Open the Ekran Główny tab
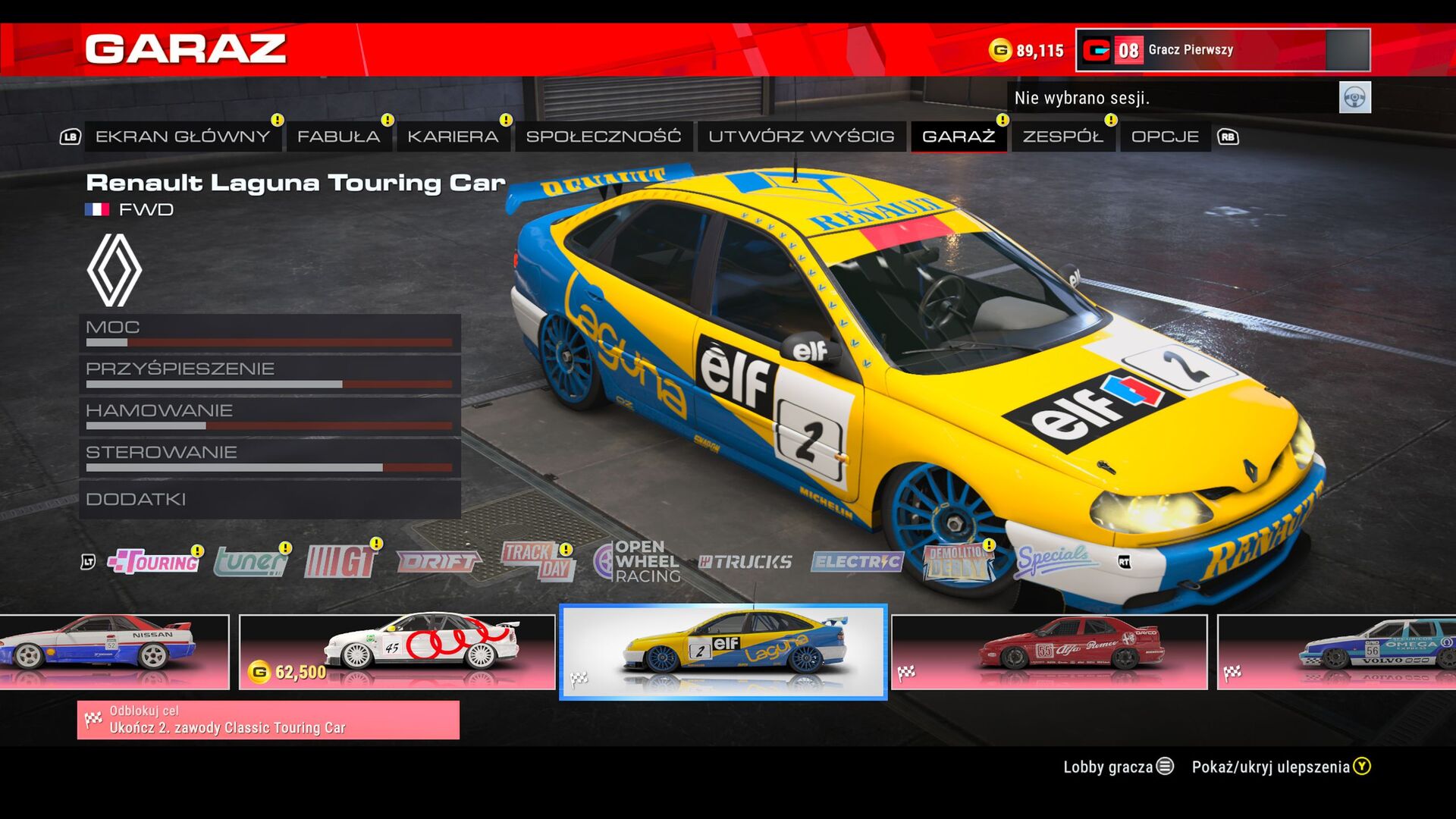 coord(183,137)
